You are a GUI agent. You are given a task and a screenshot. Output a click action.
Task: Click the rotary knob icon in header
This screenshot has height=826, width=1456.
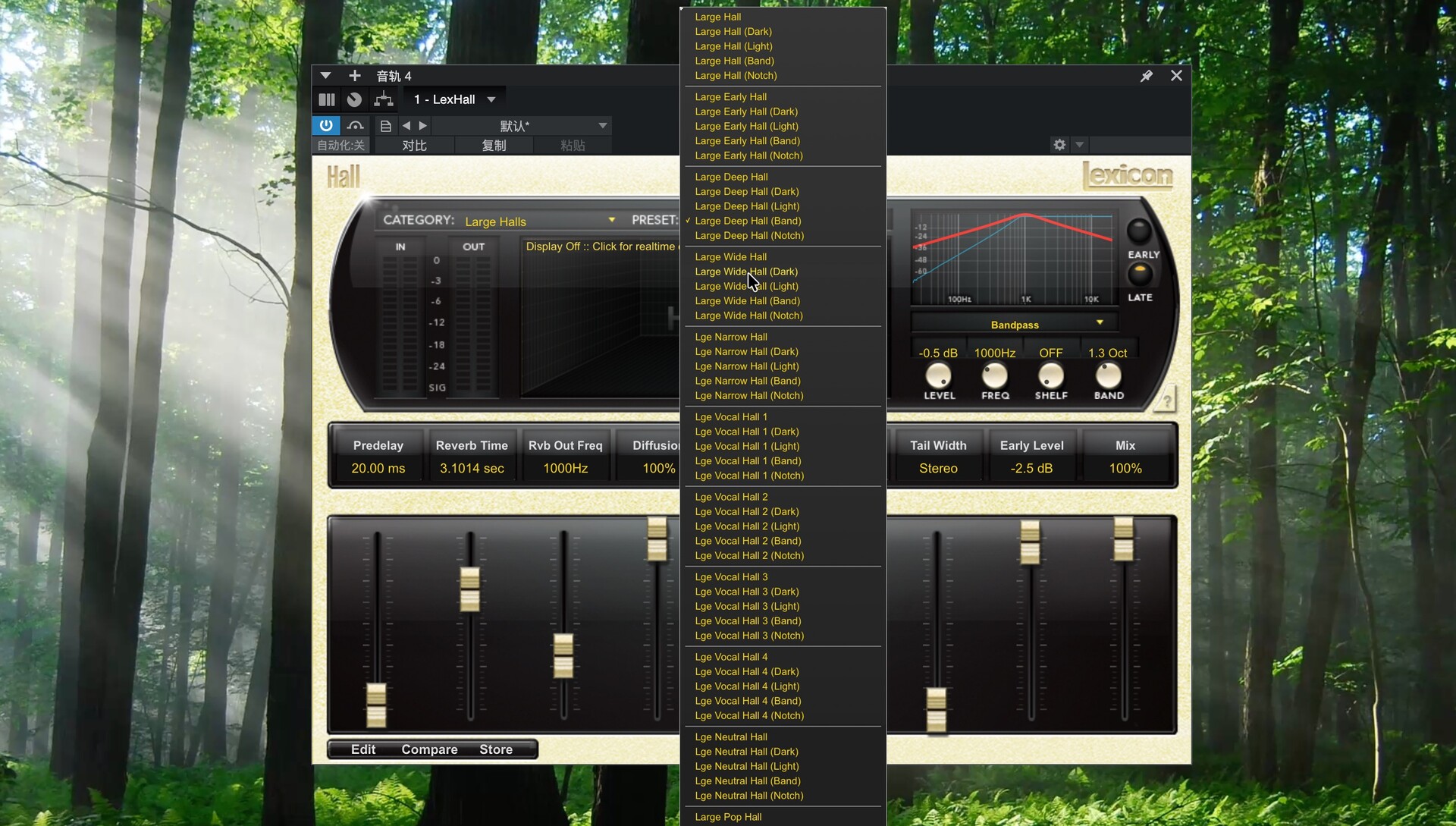pos(354,99)
